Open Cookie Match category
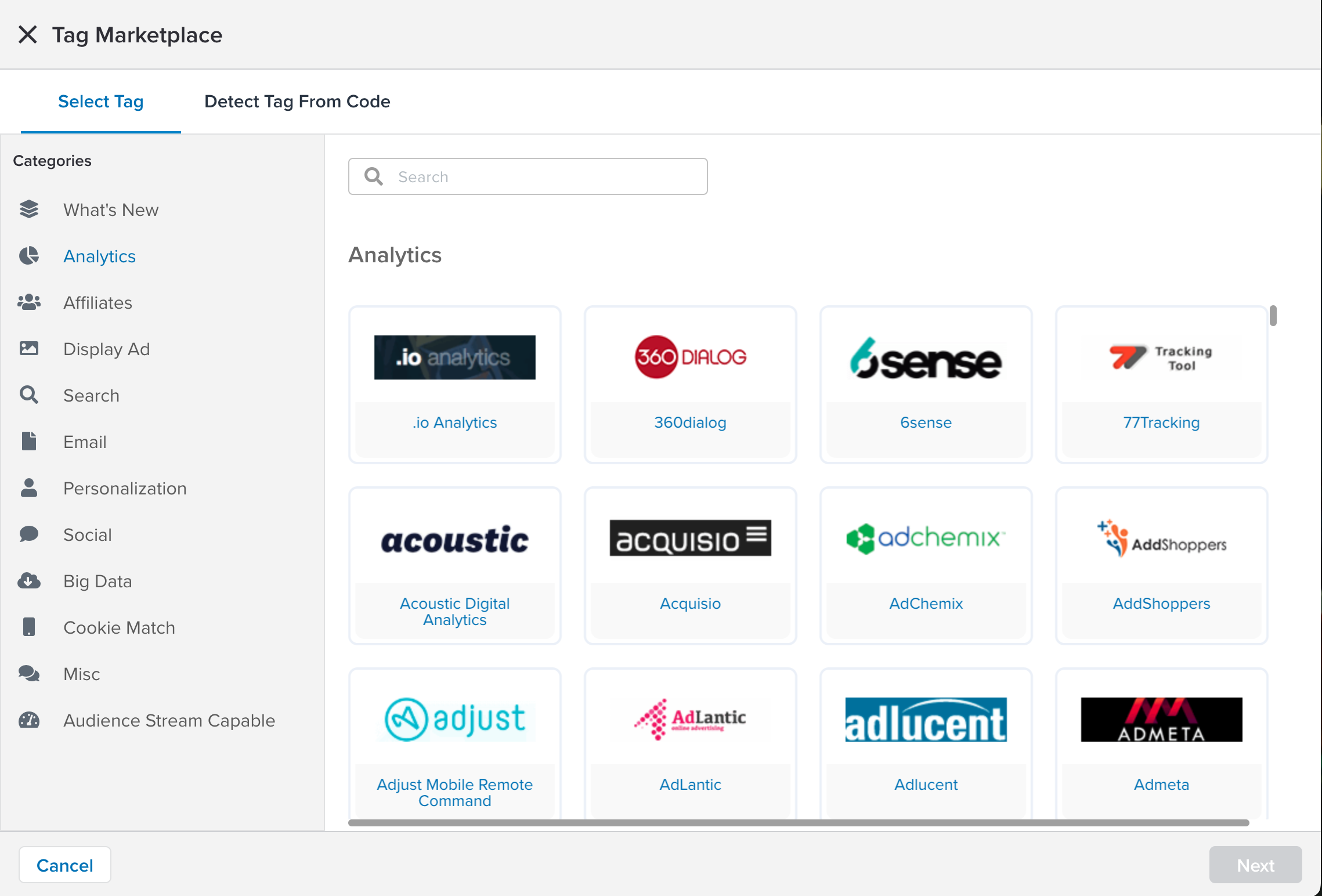 pyautogui.click(x=119, y=627)
